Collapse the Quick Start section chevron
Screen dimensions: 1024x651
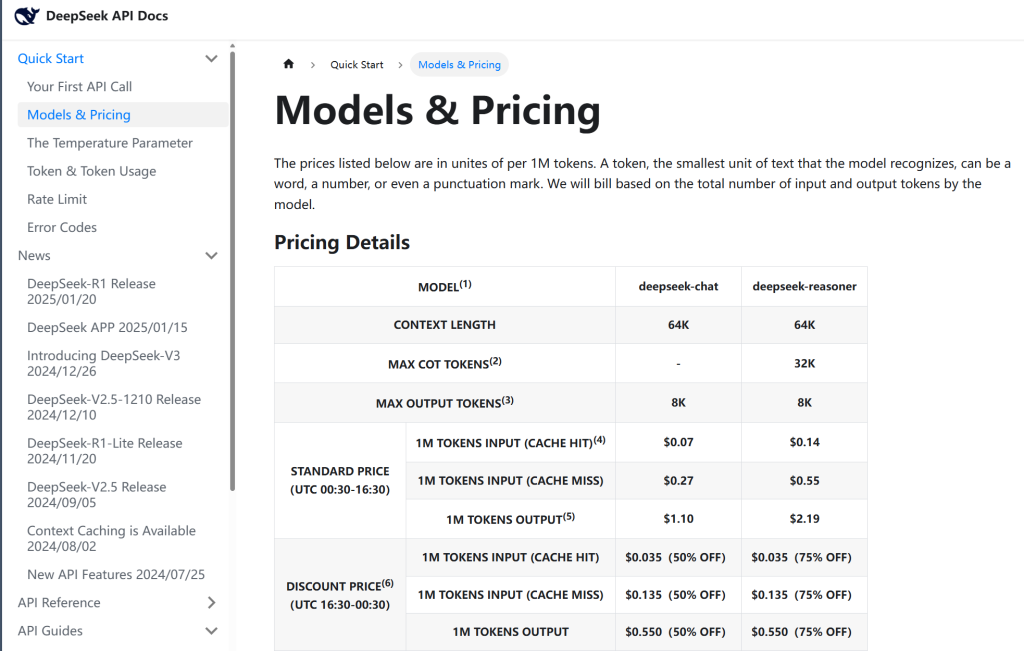[x=211, y=59]
